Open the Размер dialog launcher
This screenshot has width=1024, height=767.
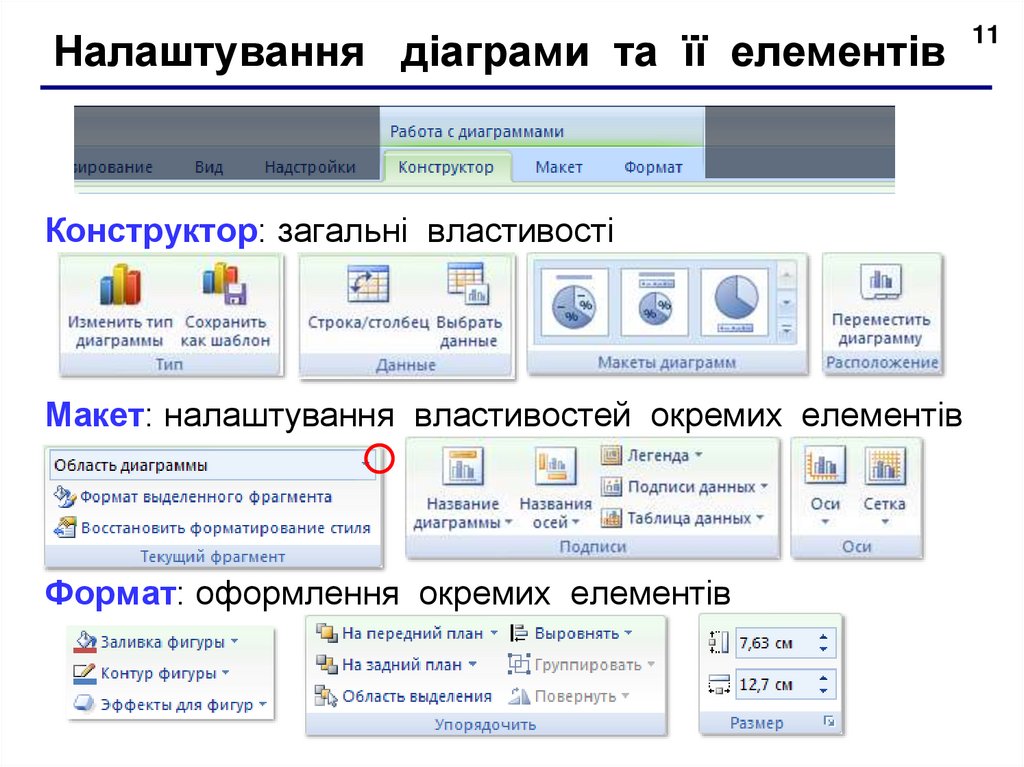829,721
